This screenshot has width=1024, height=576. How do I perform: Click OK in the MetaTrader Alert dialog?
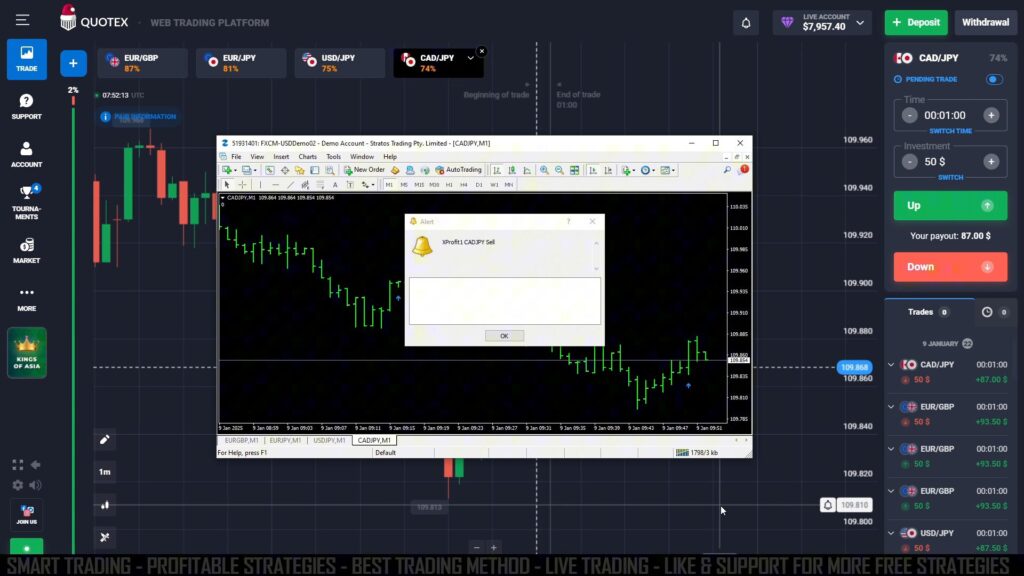pos(504,336)
